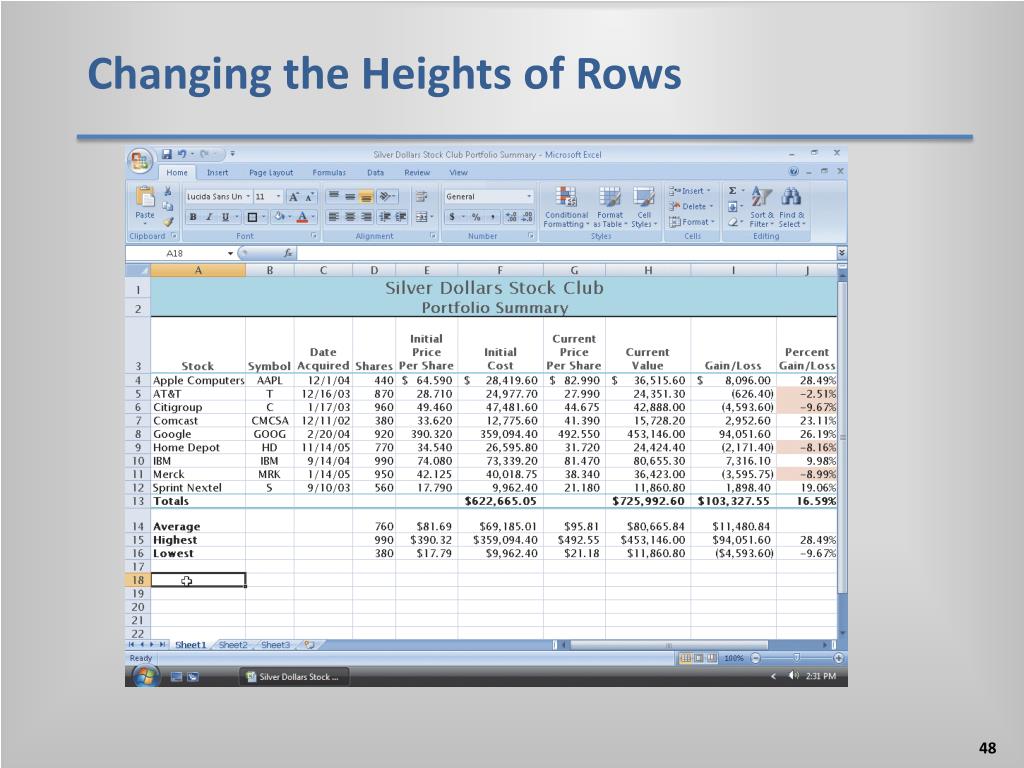Open the Customize Quick Access Toolbar dropdown
The width and height of the screenshot is (1024, 768).
point(232,154)
